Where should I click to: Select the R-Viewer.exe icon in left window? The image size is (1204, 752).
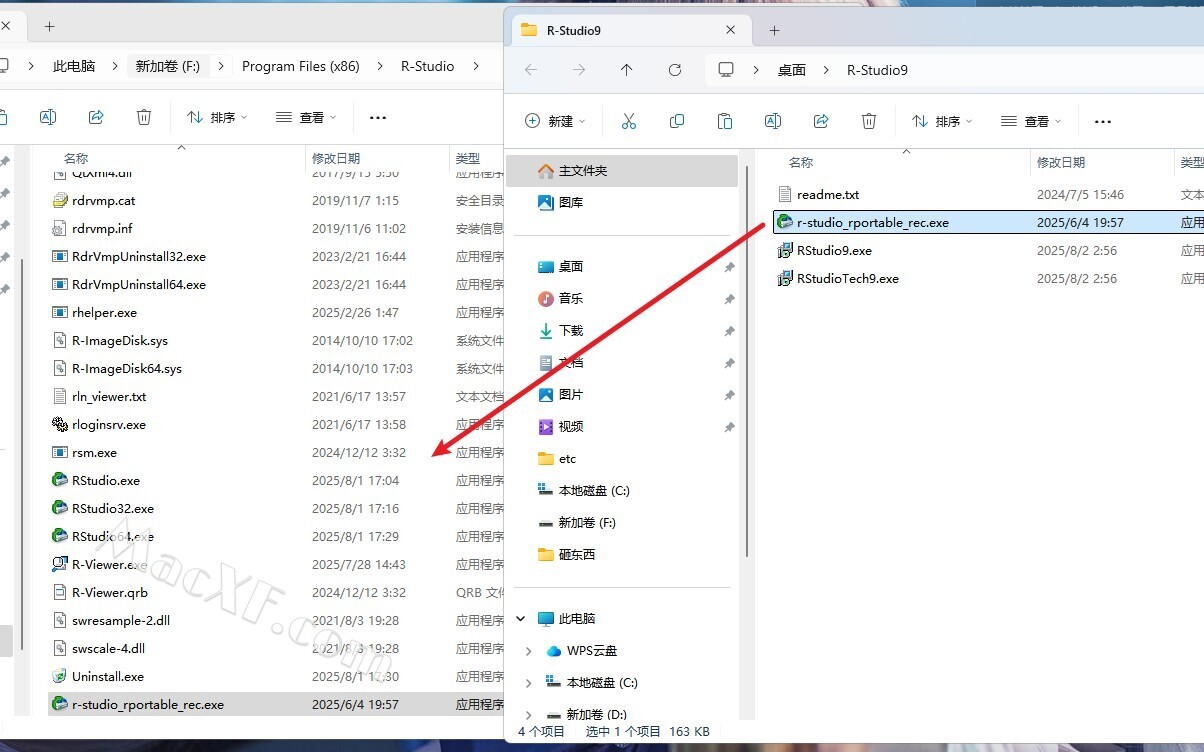click(x=60, y=565)
